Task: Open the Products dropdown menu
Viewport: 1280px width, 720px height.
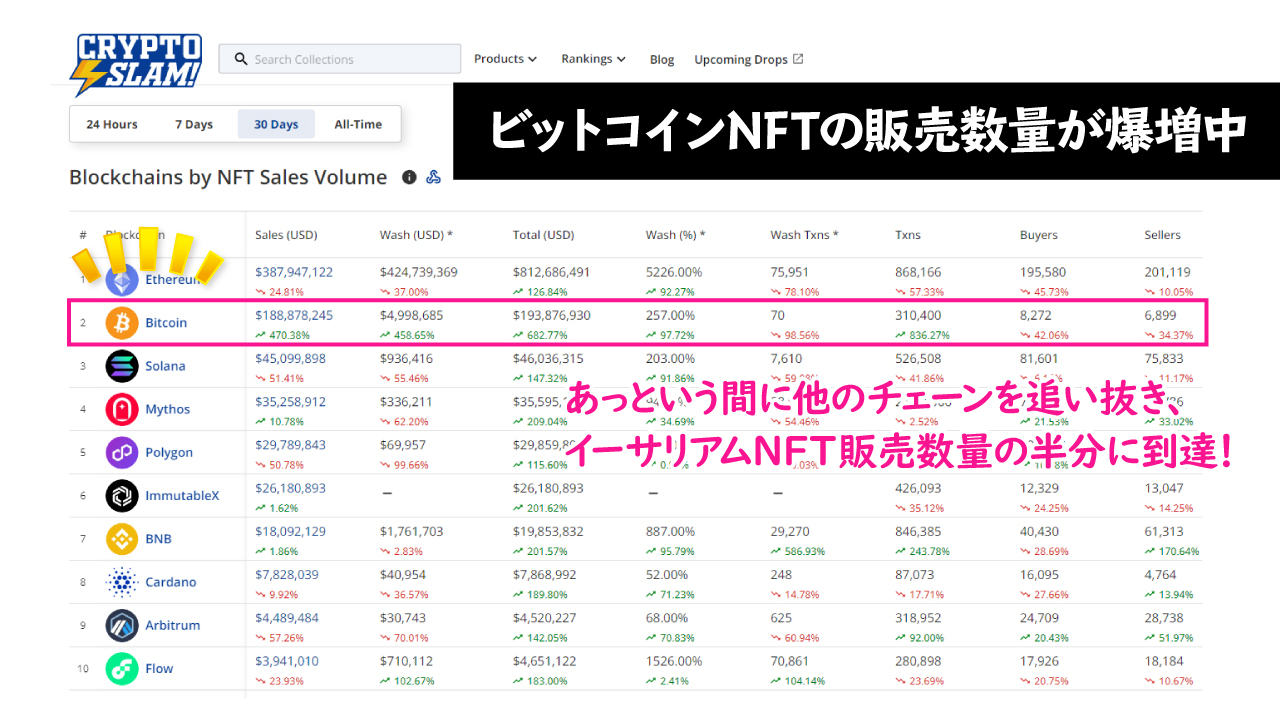Action: pyautogui.click(x=505, y=59)
